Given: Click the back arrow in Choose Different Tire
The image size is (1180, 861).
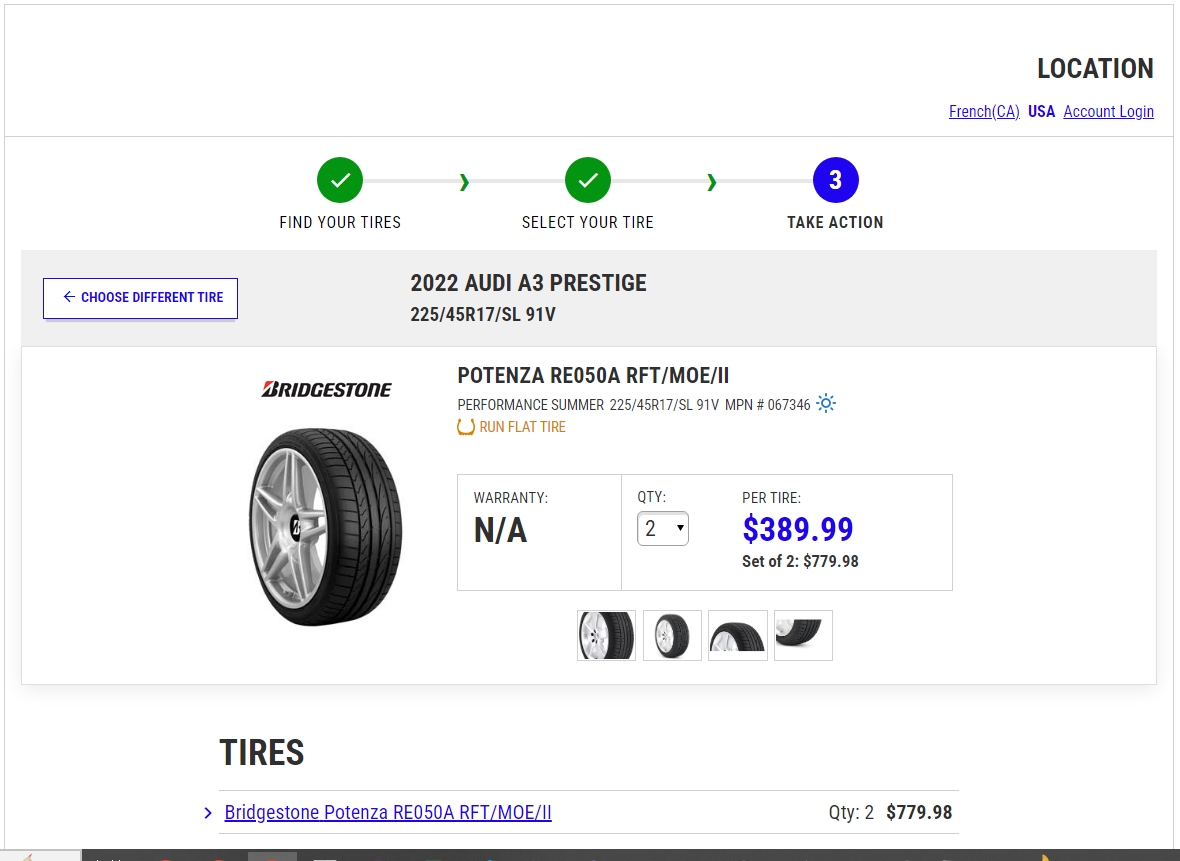Looking at the screenshot, I should coord(68,297).
